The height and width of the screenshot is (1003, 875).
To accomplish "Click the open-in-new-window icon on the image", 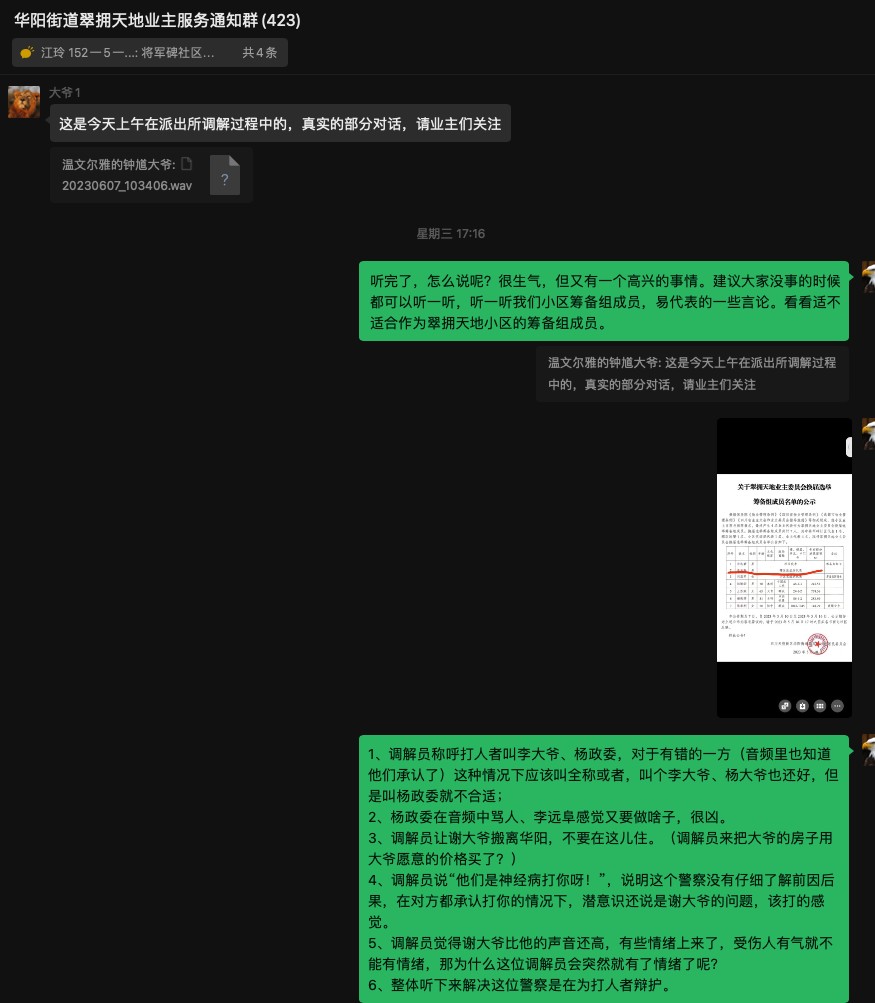I will (x=784, y=705).
